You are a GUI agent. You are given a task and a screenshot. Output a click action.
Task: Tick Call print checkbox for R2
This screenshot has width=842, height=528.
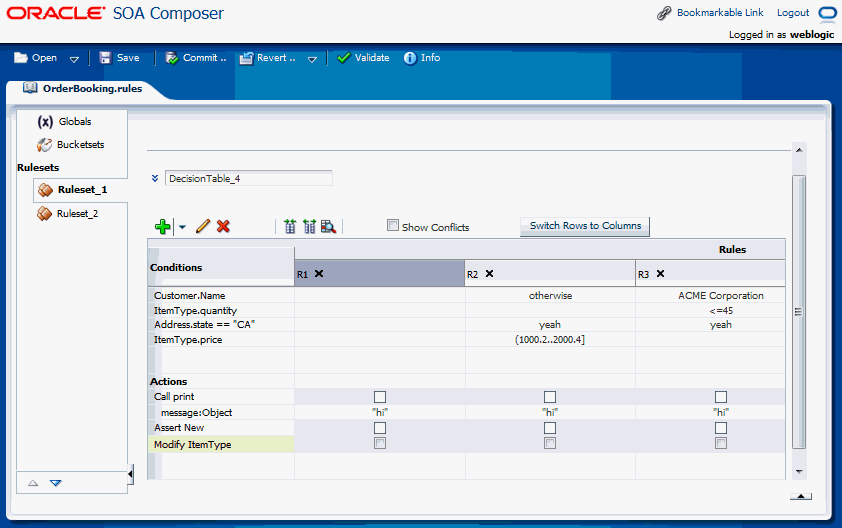[x=550, y=397]
